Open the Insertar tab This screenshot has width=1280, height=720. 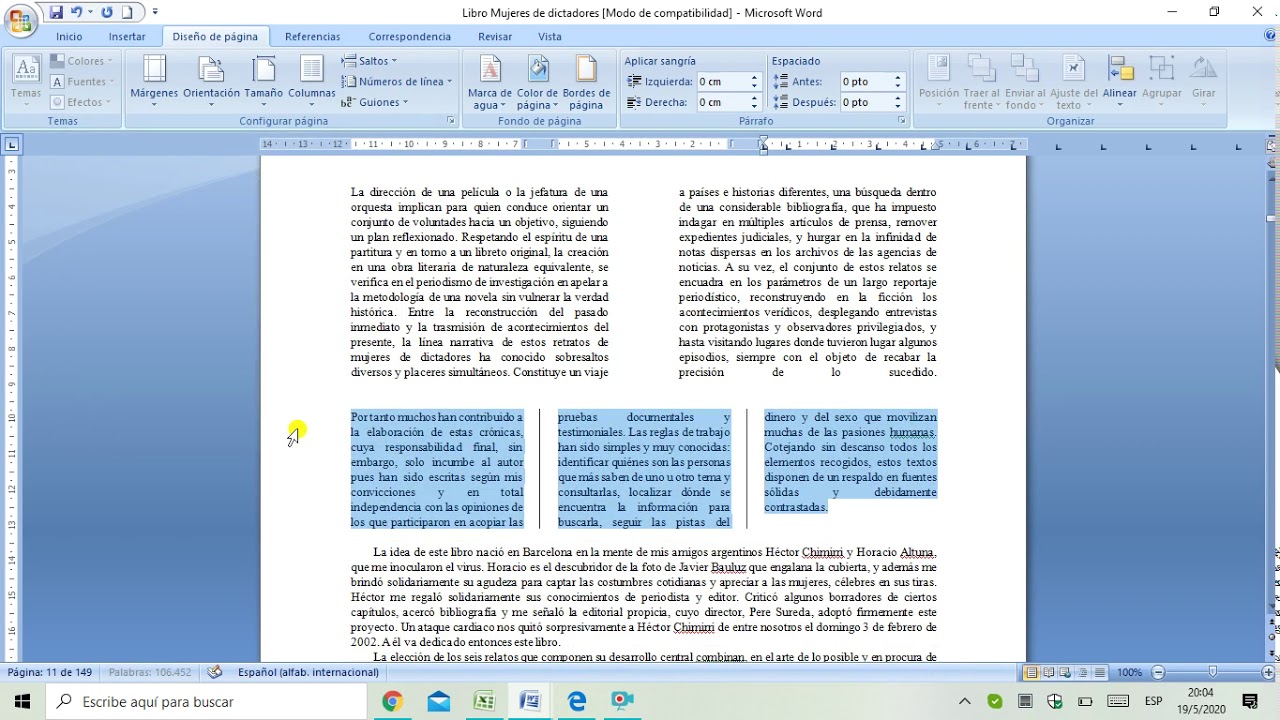tap(127, 37)
